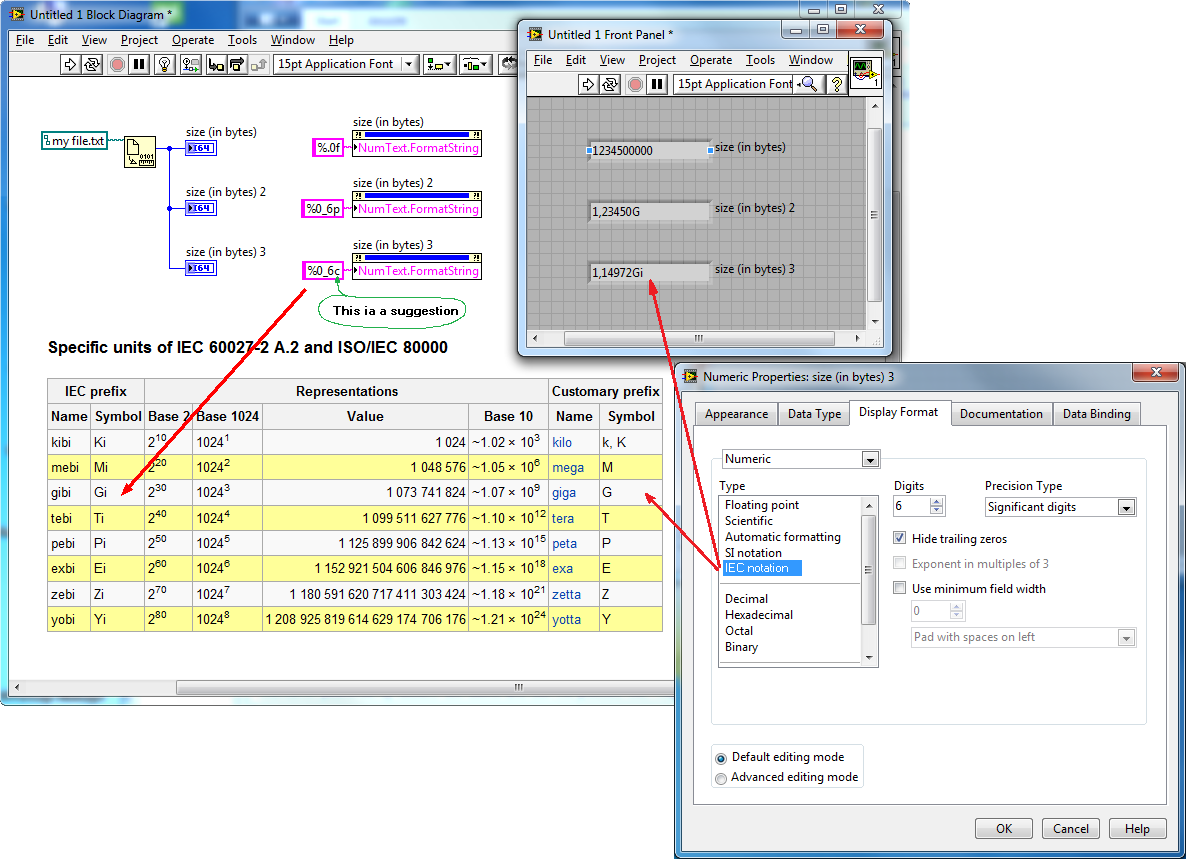Select %.0f string constant
Image resolution: width=1191 pixels, height=863 pixels.
click(328, 147)
